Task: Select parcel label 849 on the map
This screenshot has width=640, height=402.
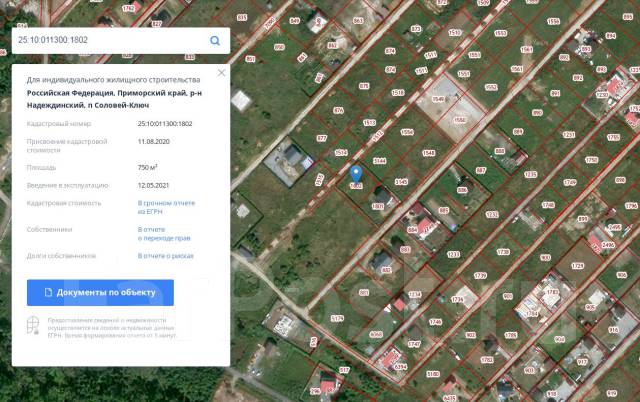Action: tap(294, 21)
